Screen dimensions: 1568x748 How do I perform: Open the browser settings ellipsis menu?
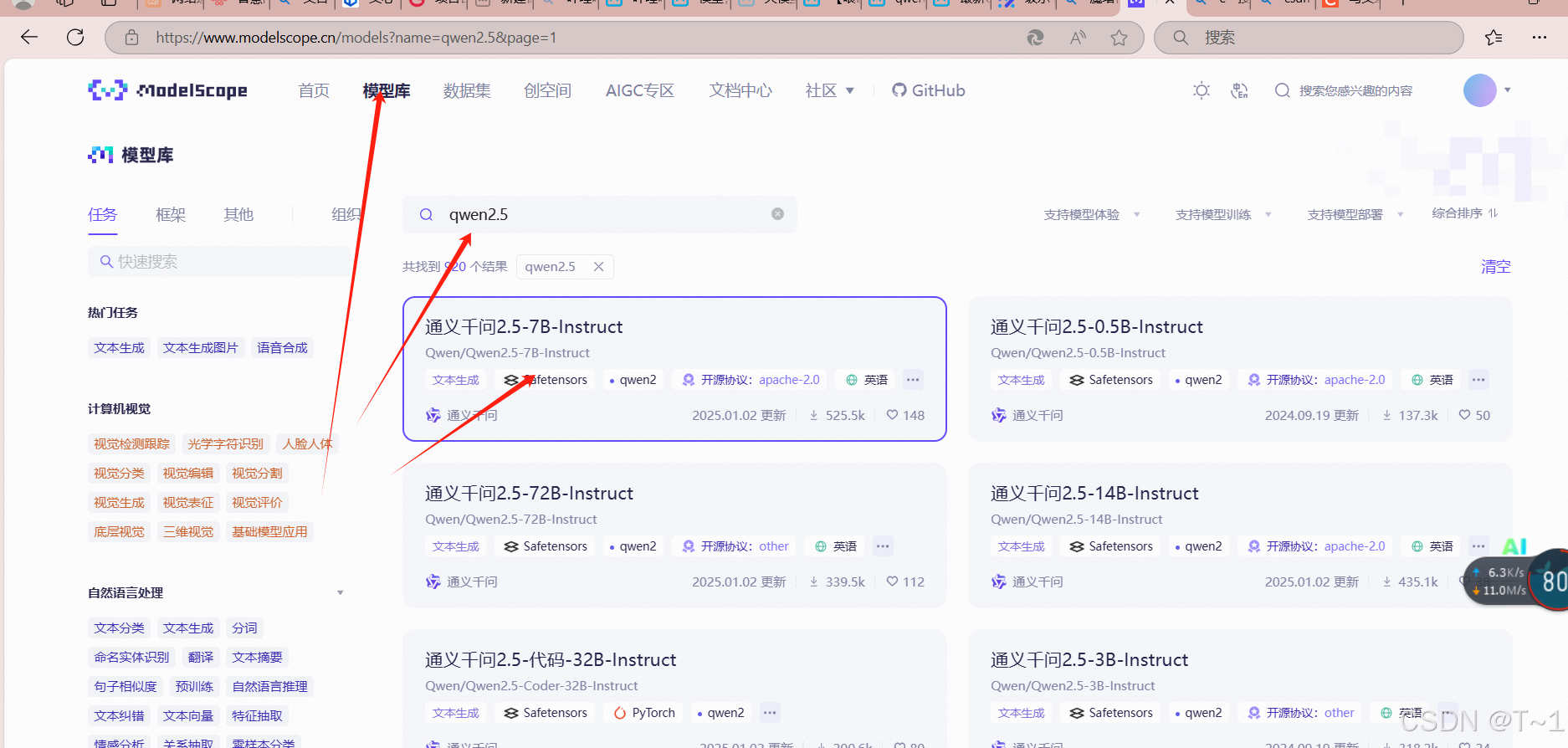pos(1540,38)
